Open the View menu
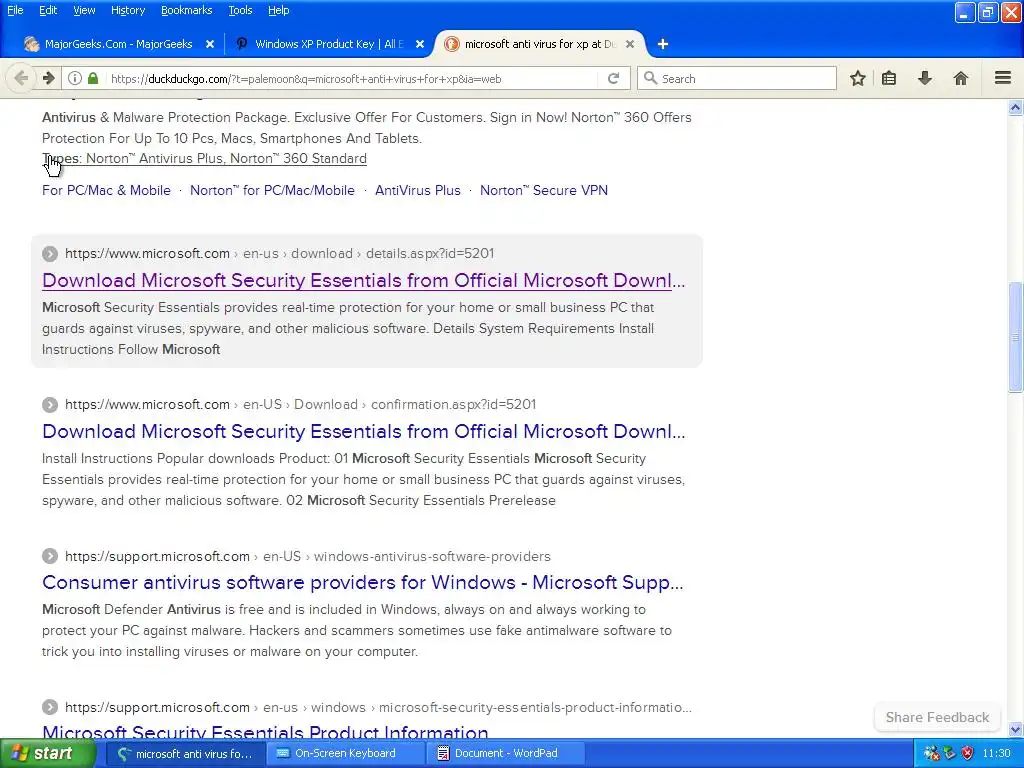Image resolution: width=1024 pixels, height=768 pixels. tap(84, 10)
